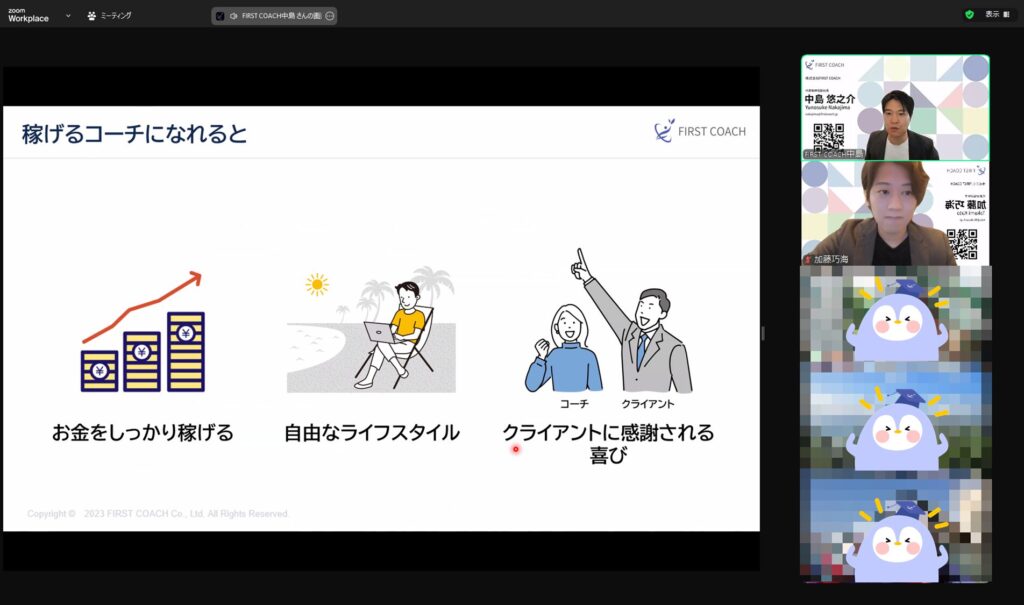Image resolution: width=1024 pixels, height=605 pixels.
Task: Click the muted microphone icon on 加藤巧海 tile
Action: (x=808, y=259)
